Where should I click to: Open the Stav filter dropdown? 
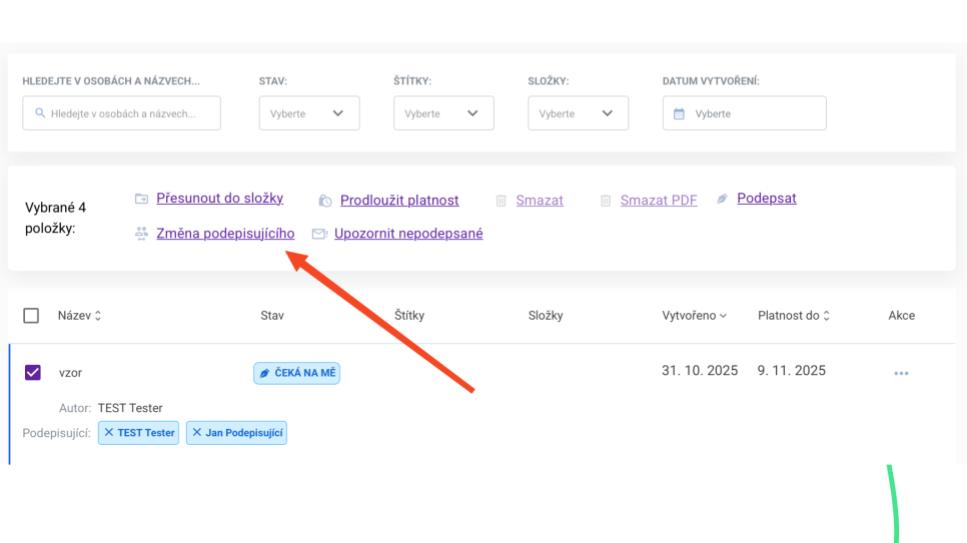pos(308,113)
